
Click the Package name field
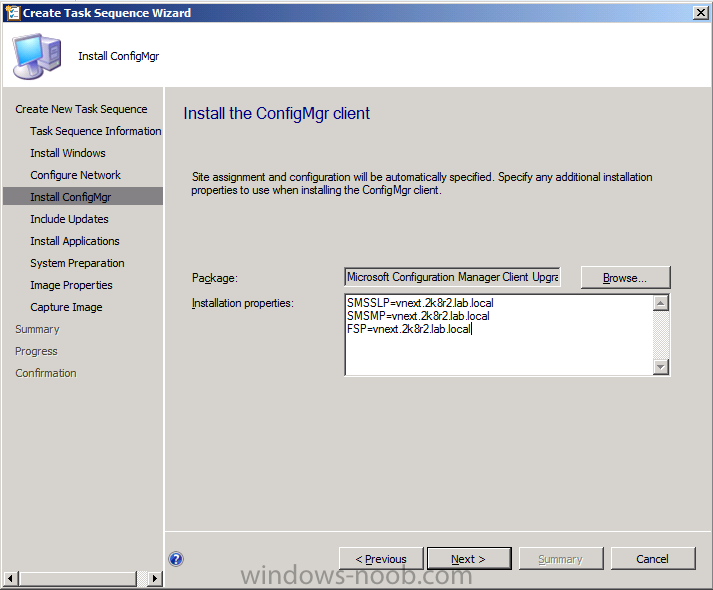coord(452,277)
